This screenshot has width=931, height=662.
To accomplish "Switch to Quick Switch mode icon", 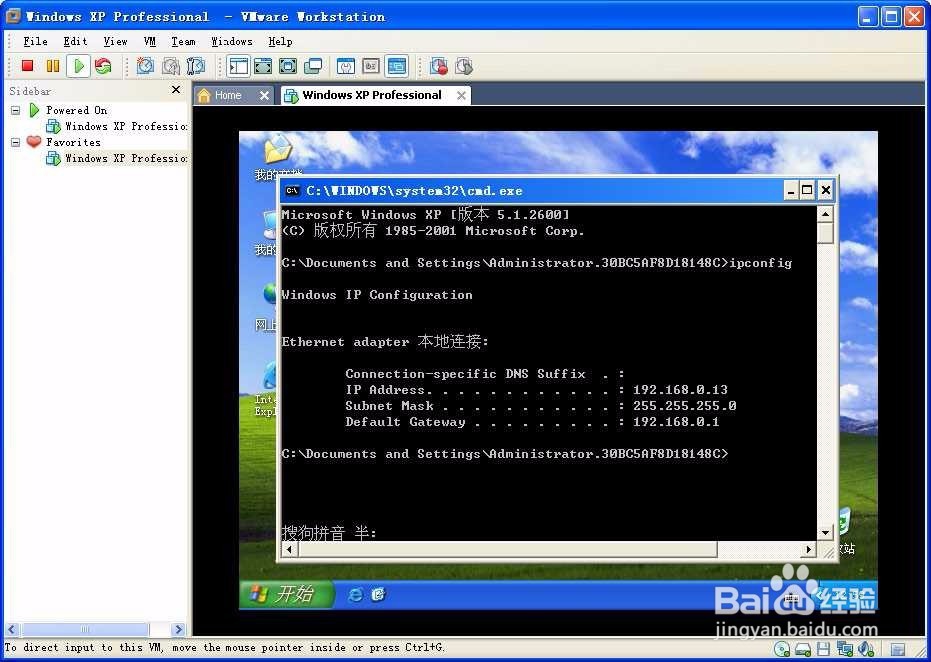I will coord(263,66).
